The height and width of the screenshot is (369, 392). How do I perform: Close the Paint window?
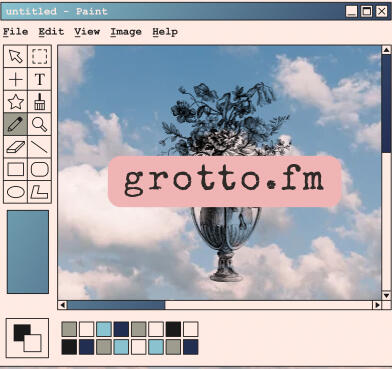382,12
